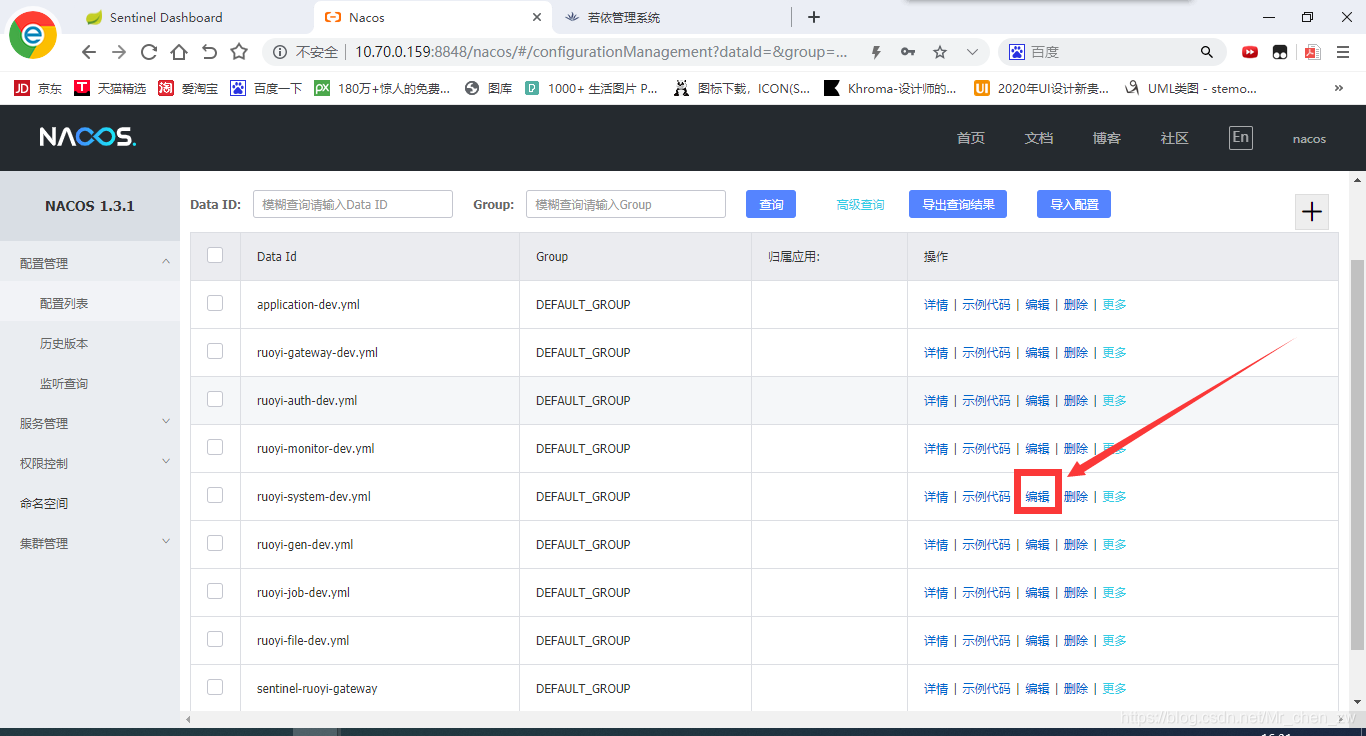This screenshot has height=736, width=1366.
Task: Click 示例代码 for ruoyi-monitor-dev.yml
Action: (x=986, y=449)
